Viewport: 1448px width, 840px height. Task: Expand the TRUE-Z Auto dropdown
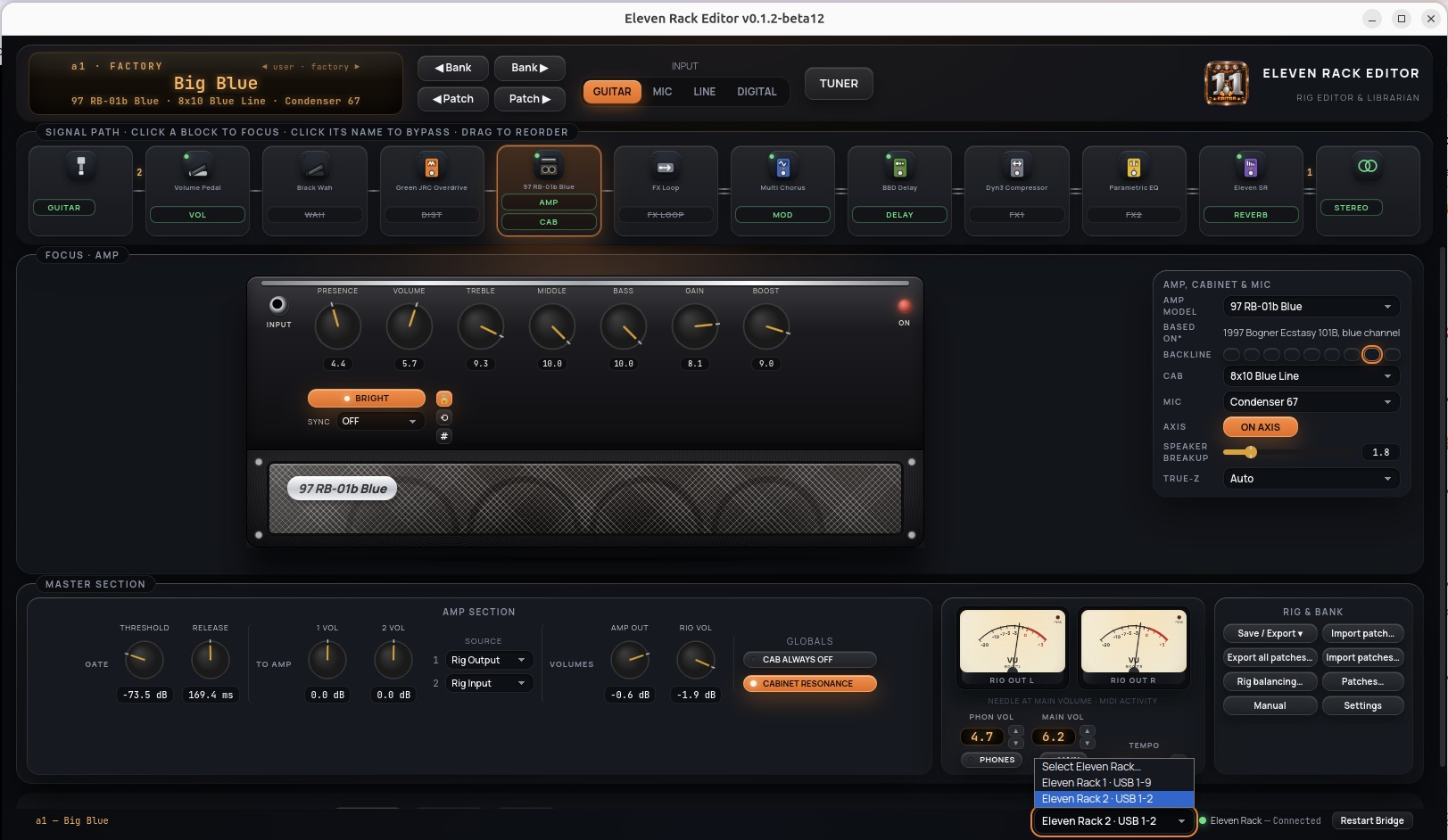click(x=1311, y=479)
